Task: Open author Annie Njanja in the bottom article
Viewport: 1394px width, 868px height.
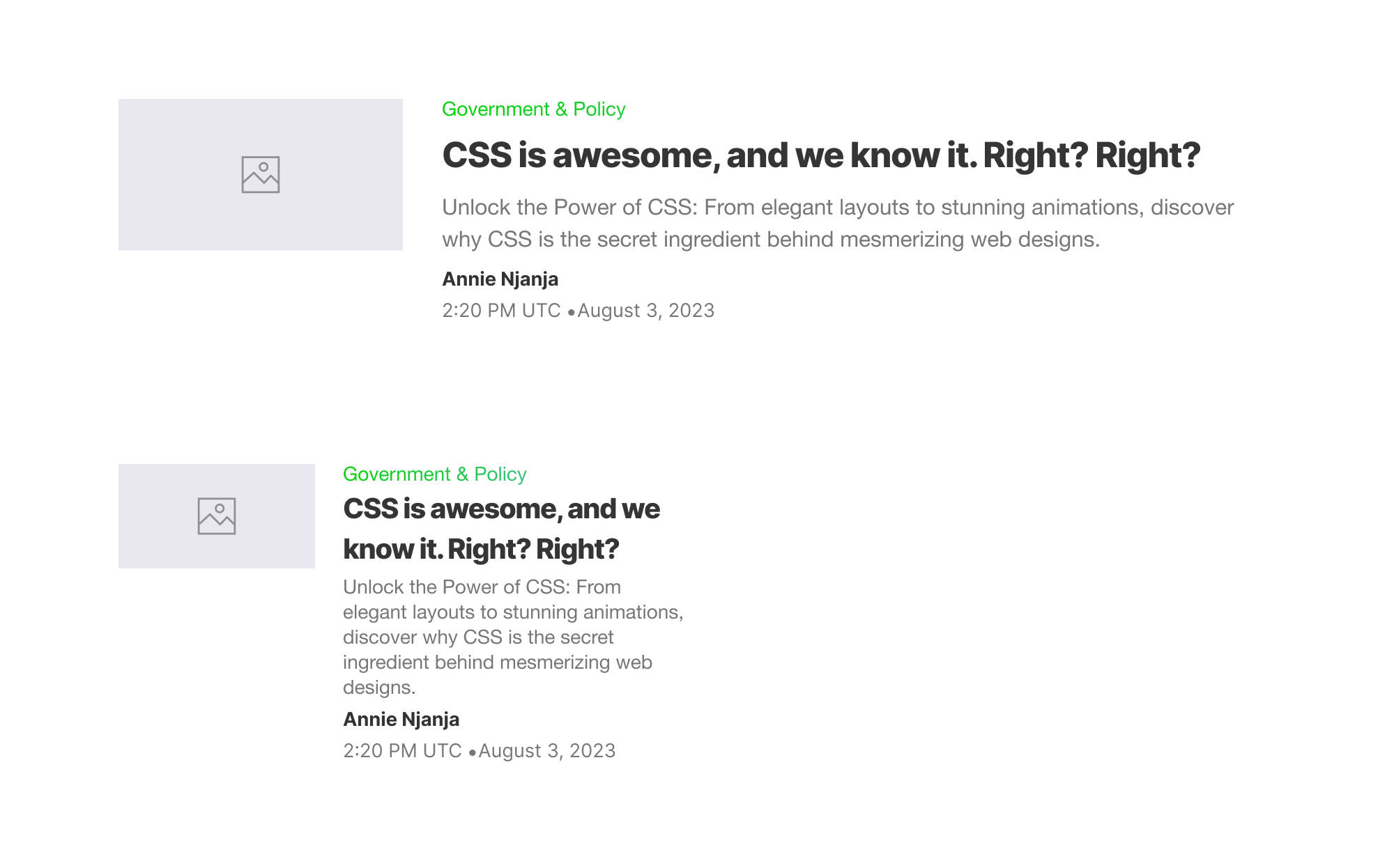Action: tap(401, 720)
